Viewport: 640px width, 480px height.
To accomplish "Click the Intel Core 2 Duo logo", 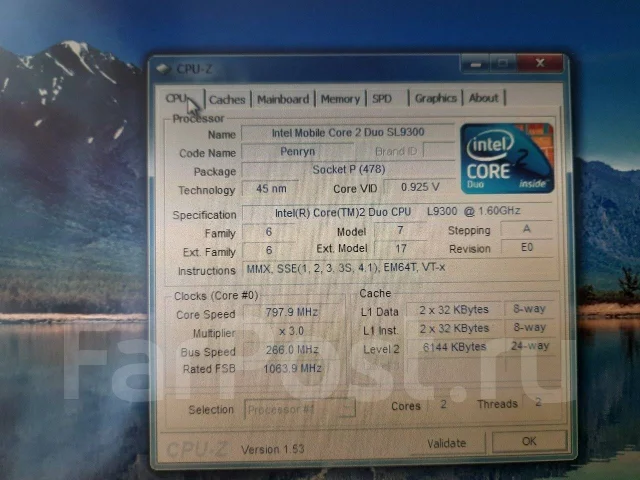I will tap(507, 158).
